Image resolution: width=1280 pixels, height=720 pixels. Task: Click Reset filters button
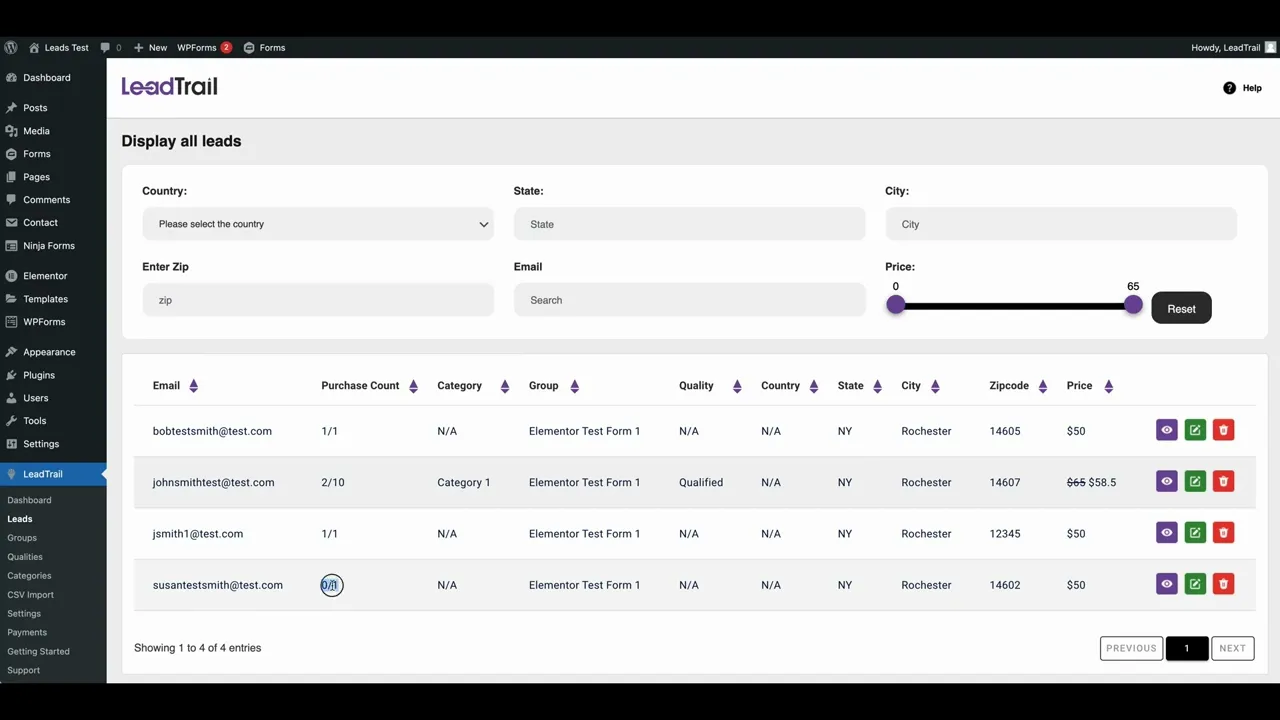[1181, 308]
